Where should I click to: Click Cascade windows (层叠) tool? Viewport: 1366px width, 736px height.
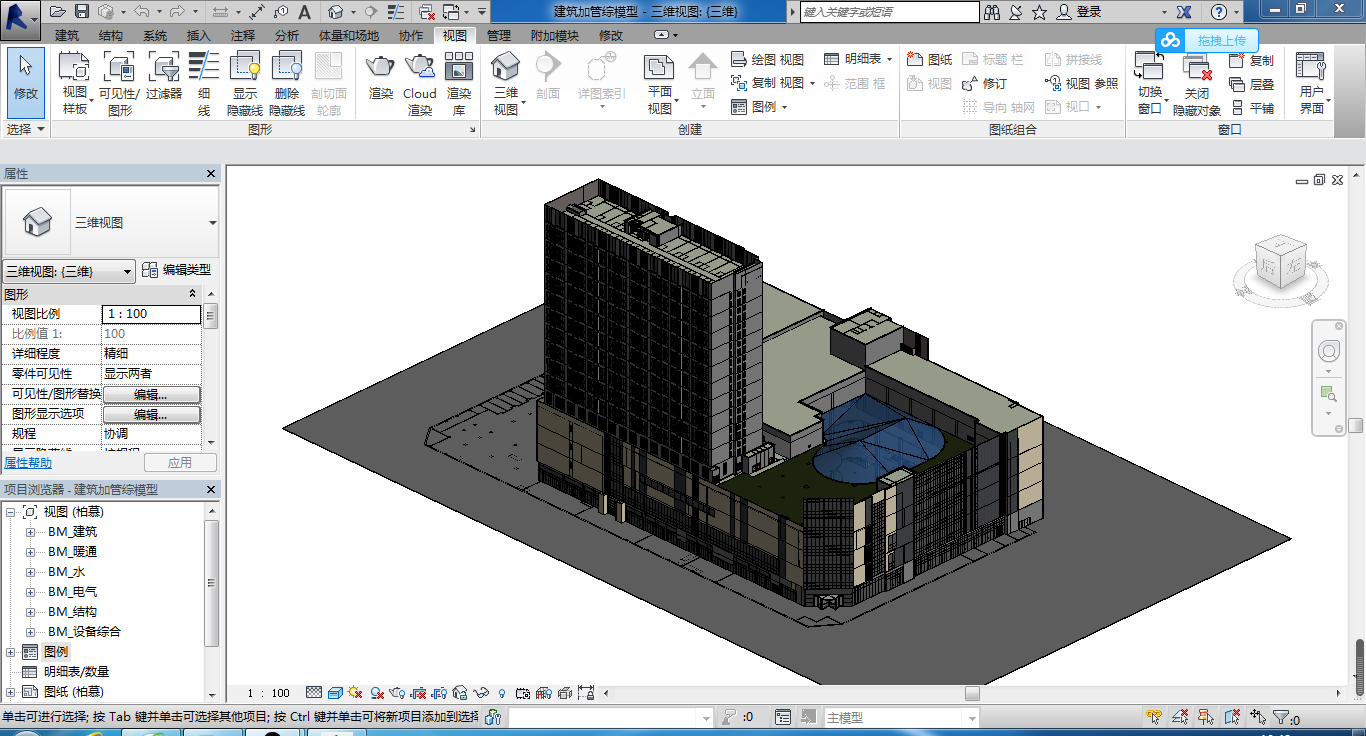click(1251, 84)
